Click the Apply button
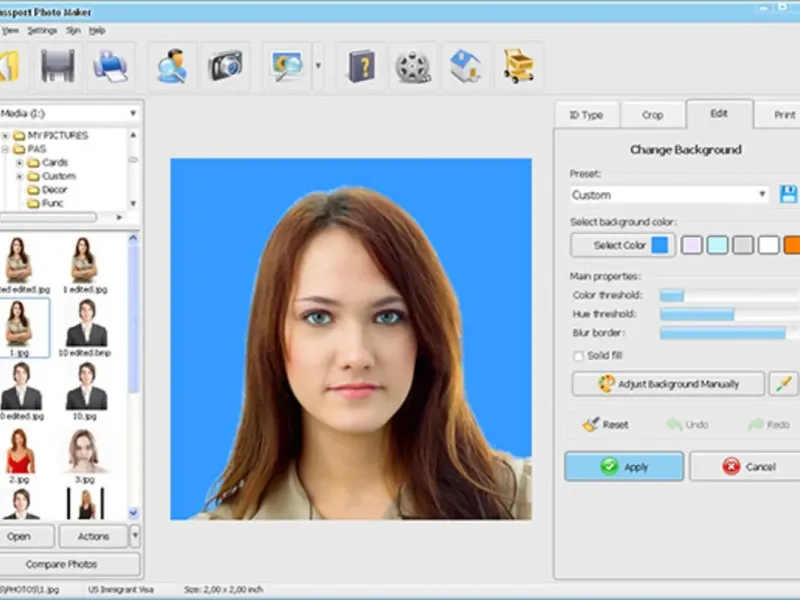This screenshot has height=600, width=800. tap(624, 467)
